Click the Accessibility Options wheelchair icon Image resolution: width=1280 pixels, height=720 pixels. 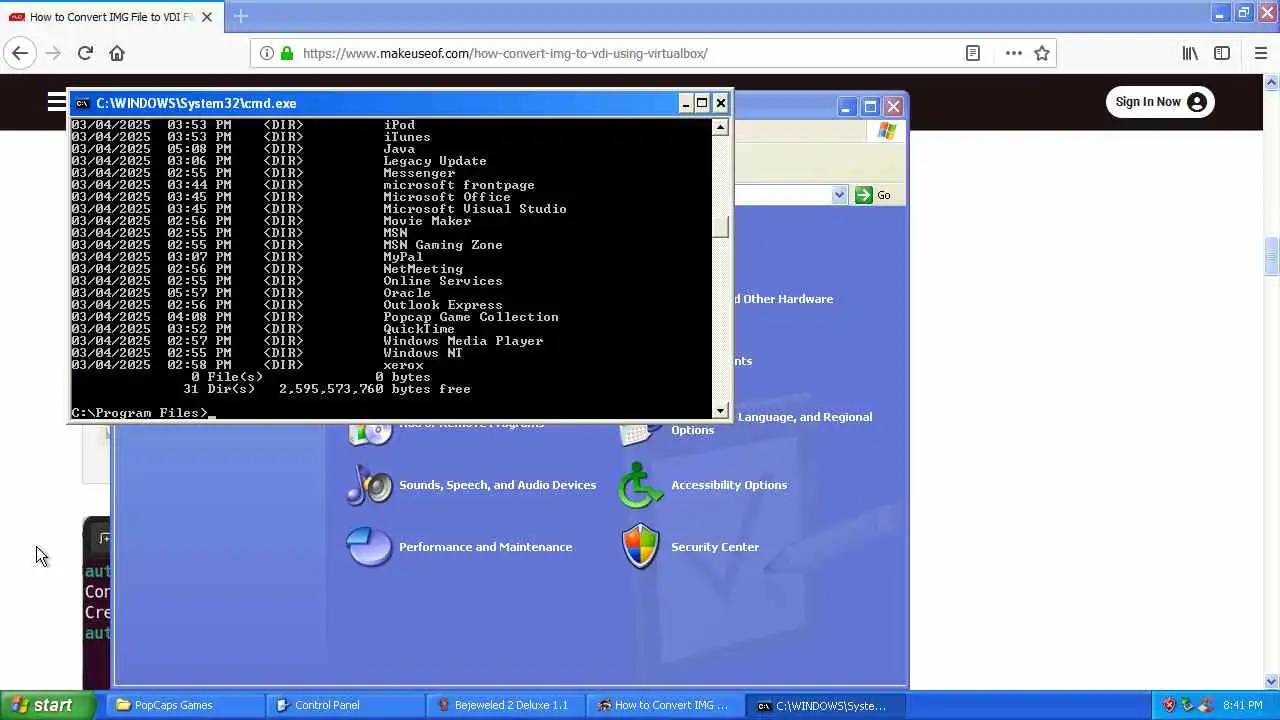pyautogui.click(x=640, y=485)
